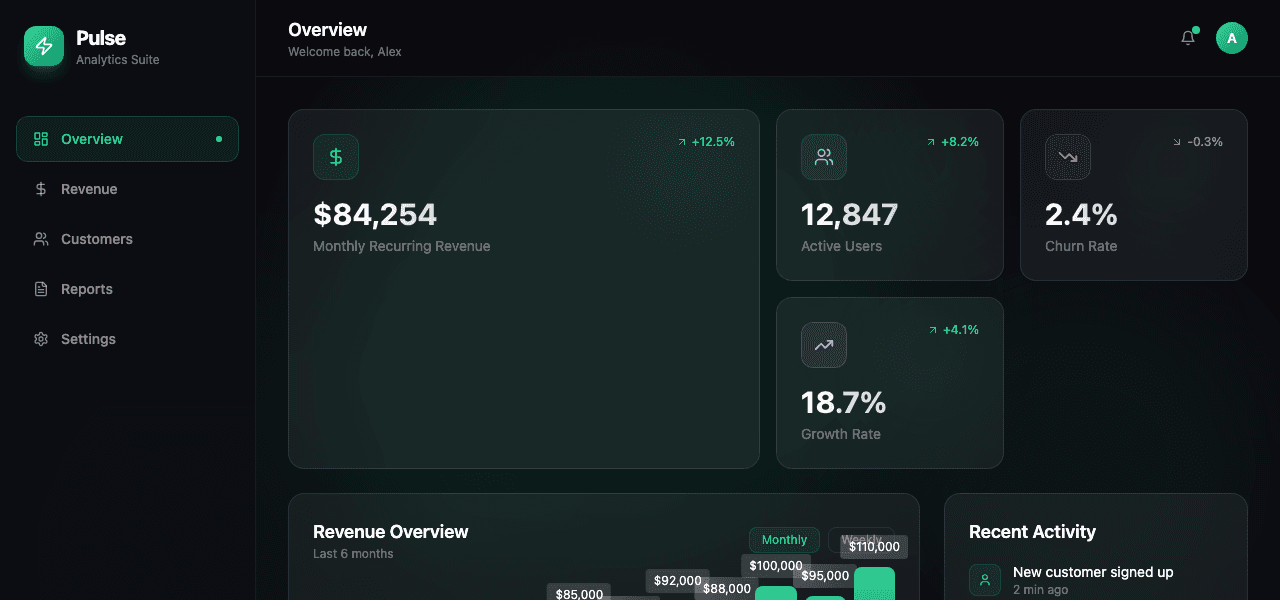Click the +8.2% change indicator

tap(953, 142)
